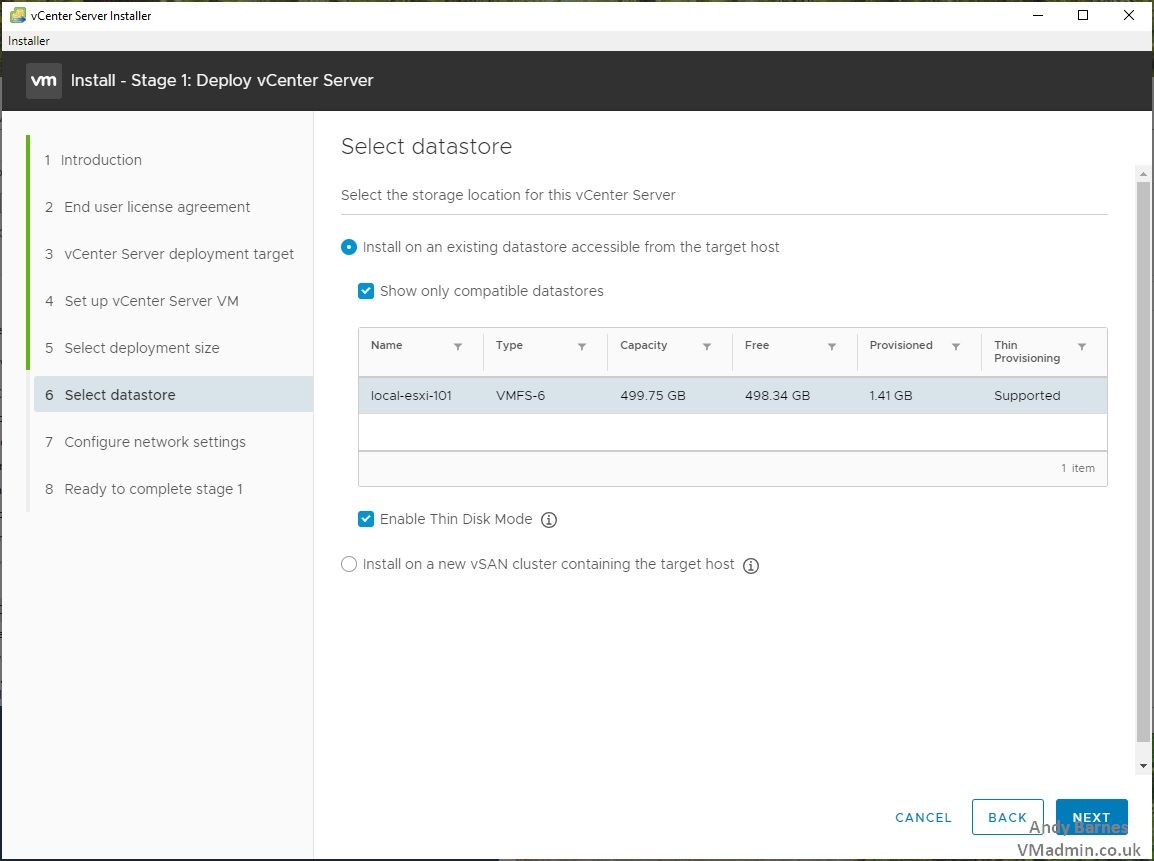The width and height of the screenshot is (1154, 861).
Task: Toggle Enable Thin Disk Mode checkbox
Action: [x=366, y=519]
